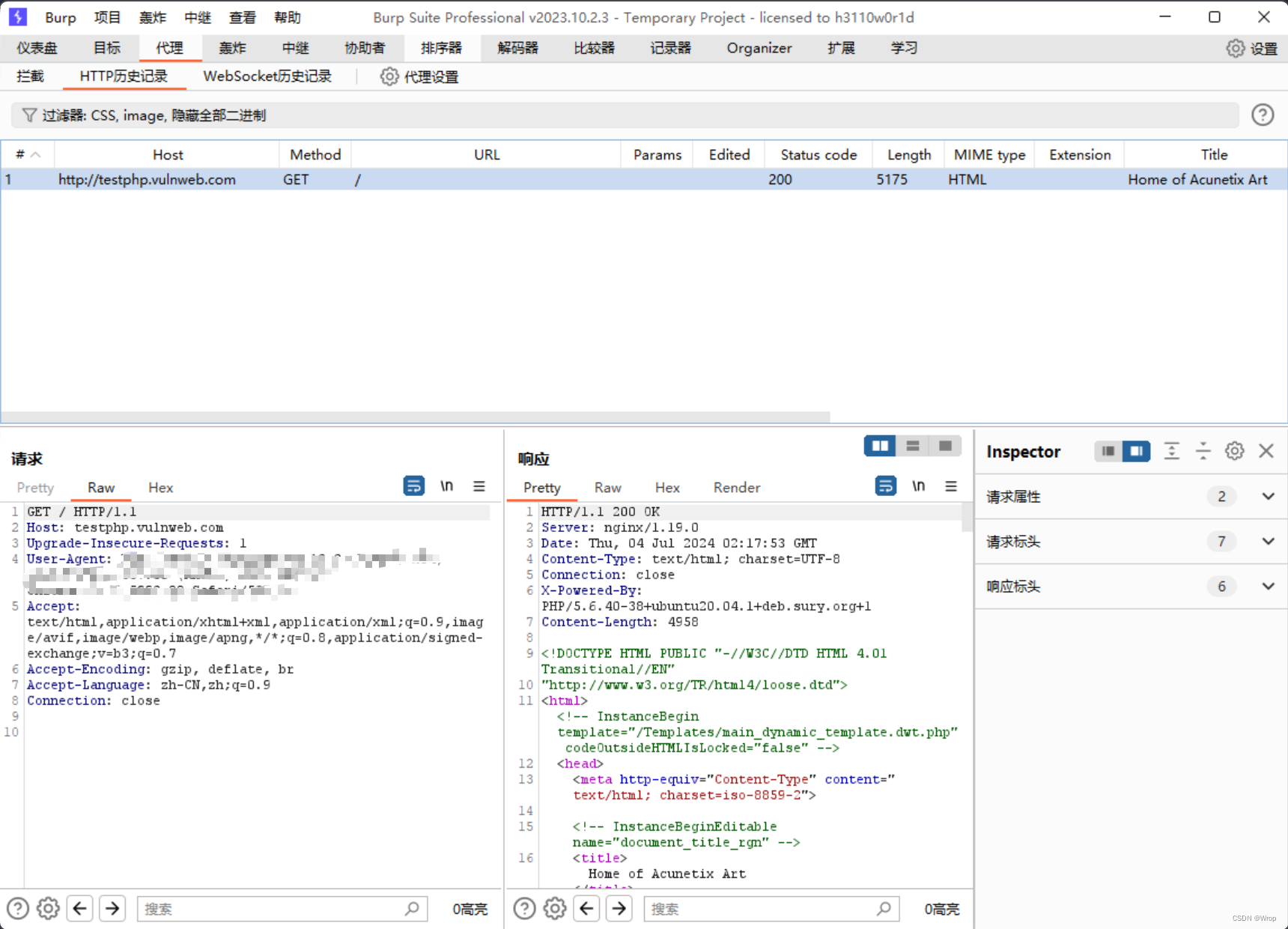Open WebSocket历史记录 sub-tab

[x=267, y=76]
